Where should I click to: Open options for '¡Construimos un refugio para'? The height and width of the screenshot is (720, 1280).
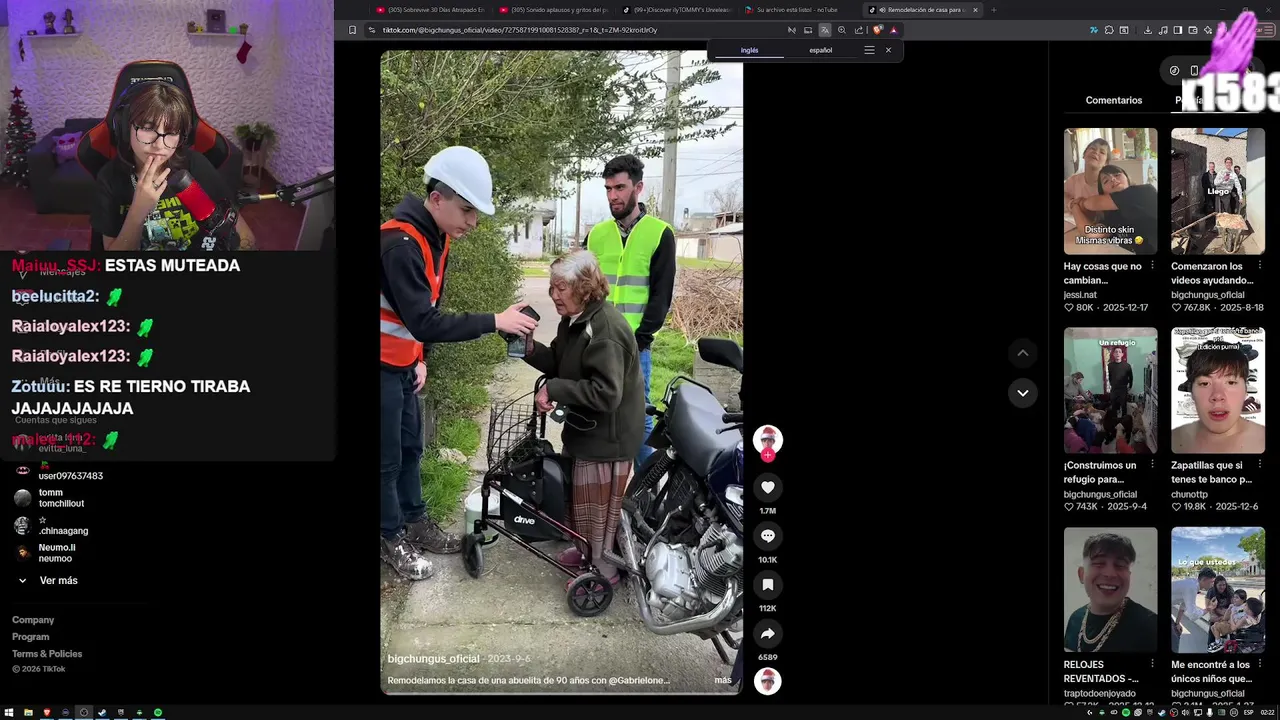point(1152,465)
